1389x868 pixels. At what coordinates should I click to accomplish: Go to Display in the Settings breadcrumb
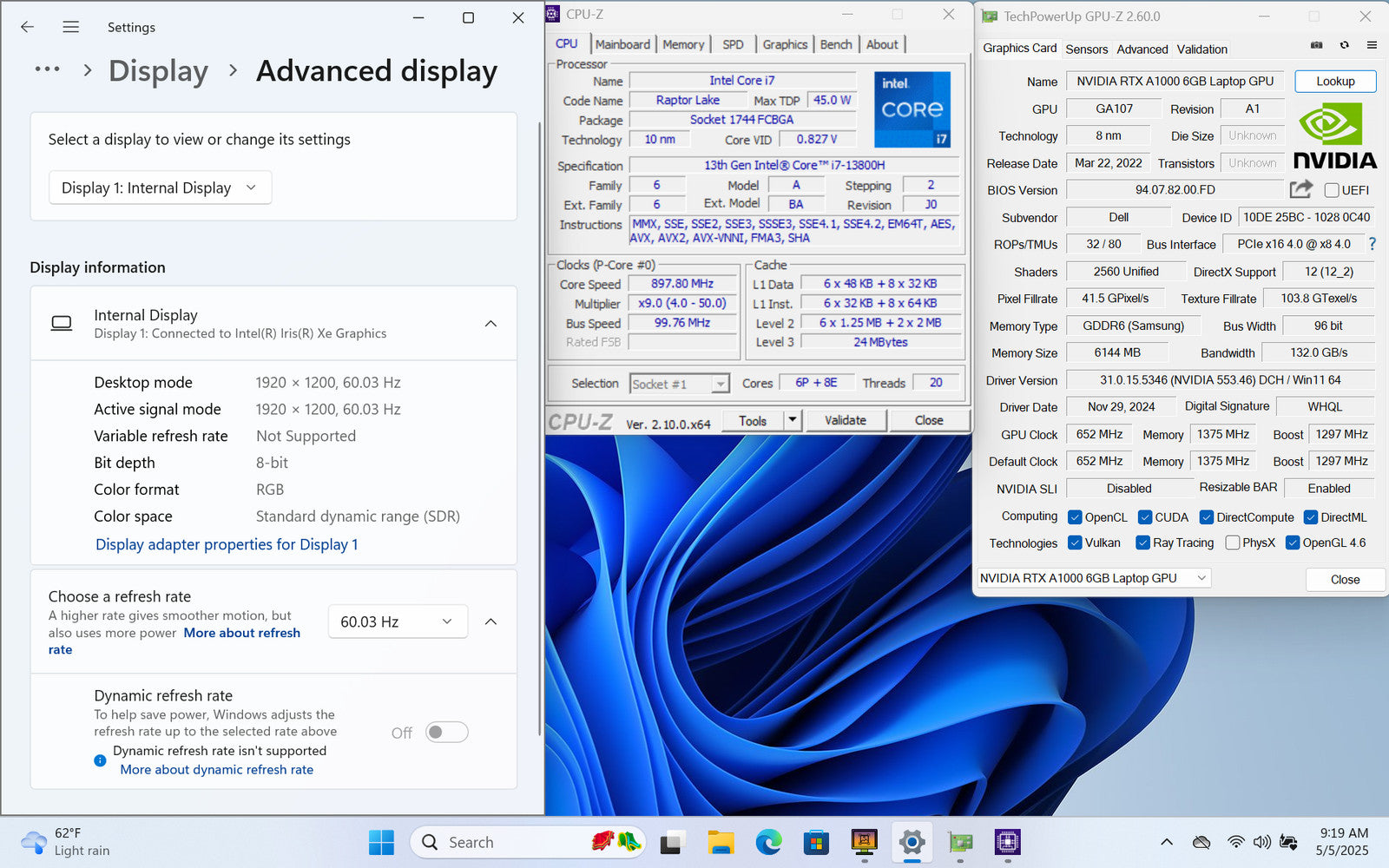point(158,71)
